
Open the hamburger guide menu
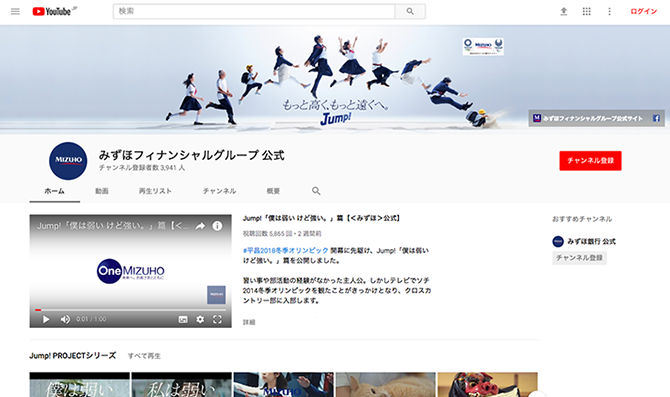click(x=15, y=12)
